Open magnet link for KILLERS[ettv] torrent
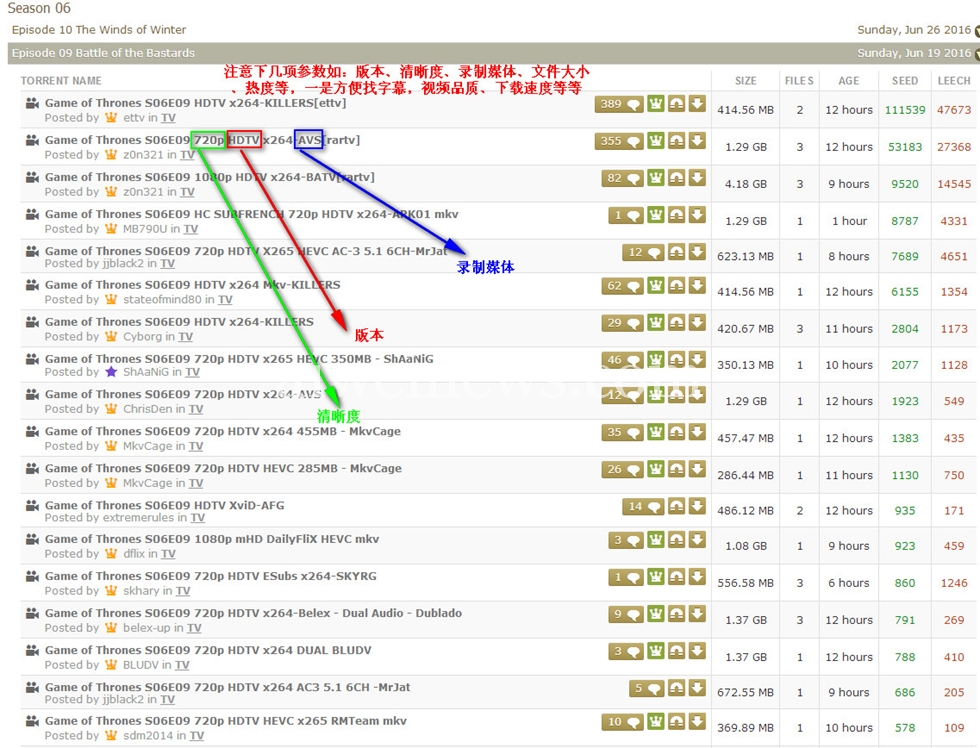This screenshot has height=748, width=980. [676, 104]
